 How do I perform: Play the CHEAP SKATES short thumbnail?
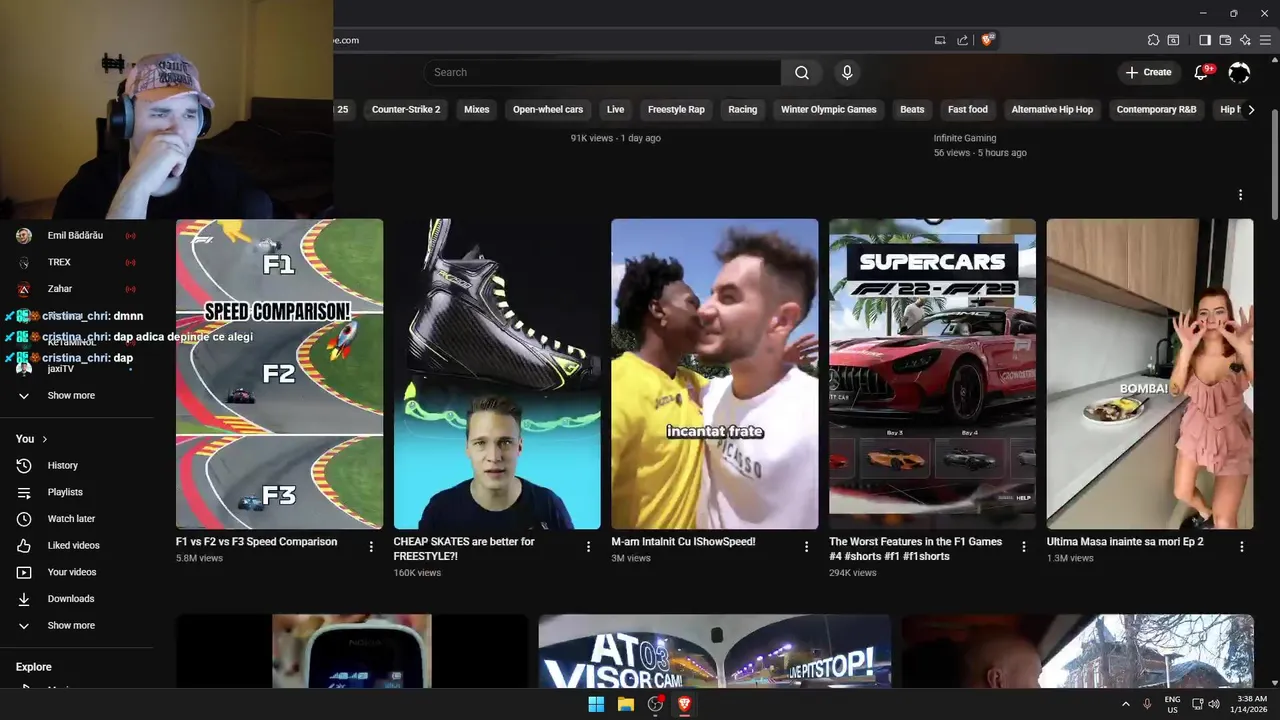[x=497, y=374]
